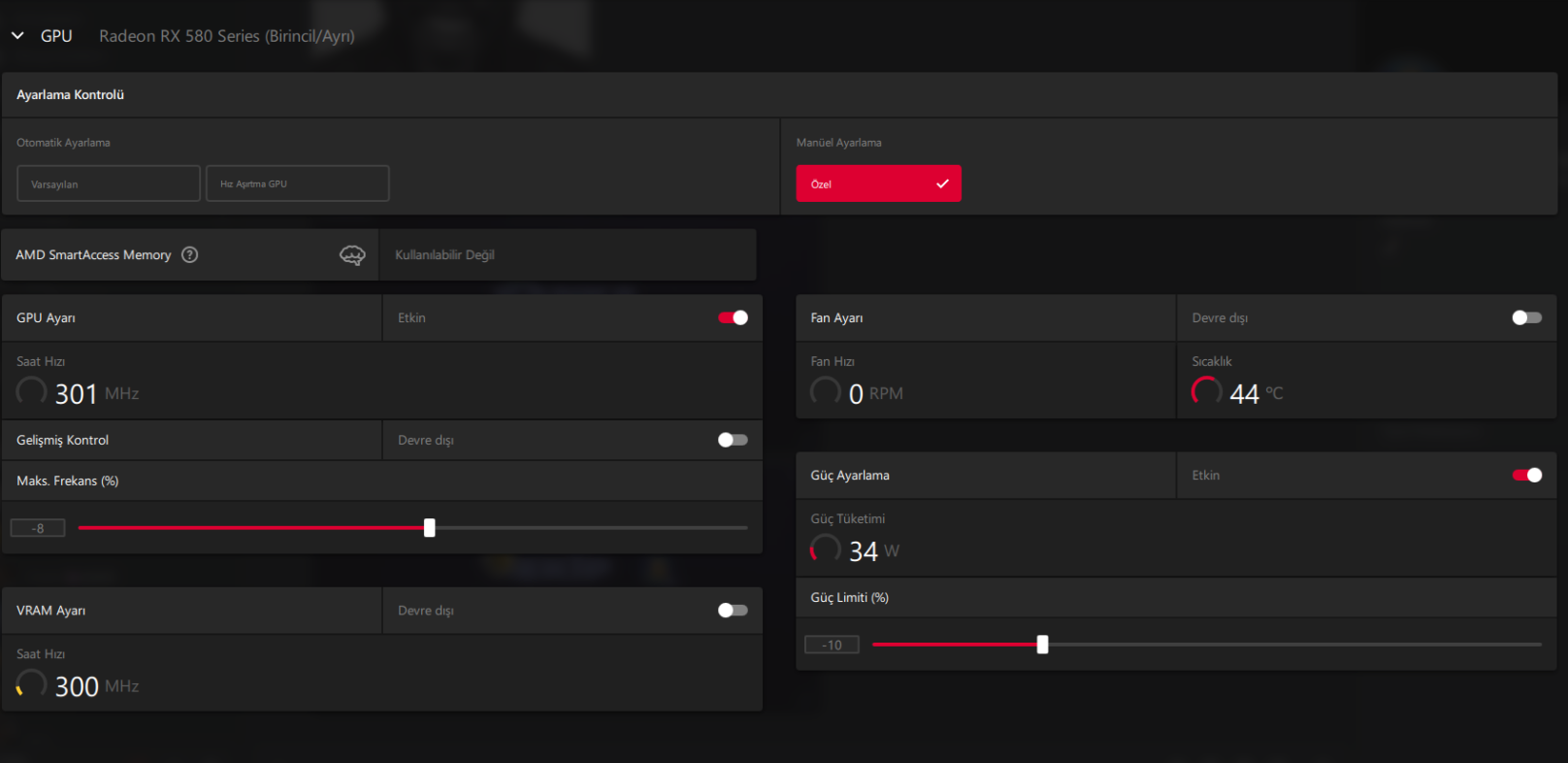
Task: Click the Kullanılabilir Değil status text
Action: [x=444, y=254]
